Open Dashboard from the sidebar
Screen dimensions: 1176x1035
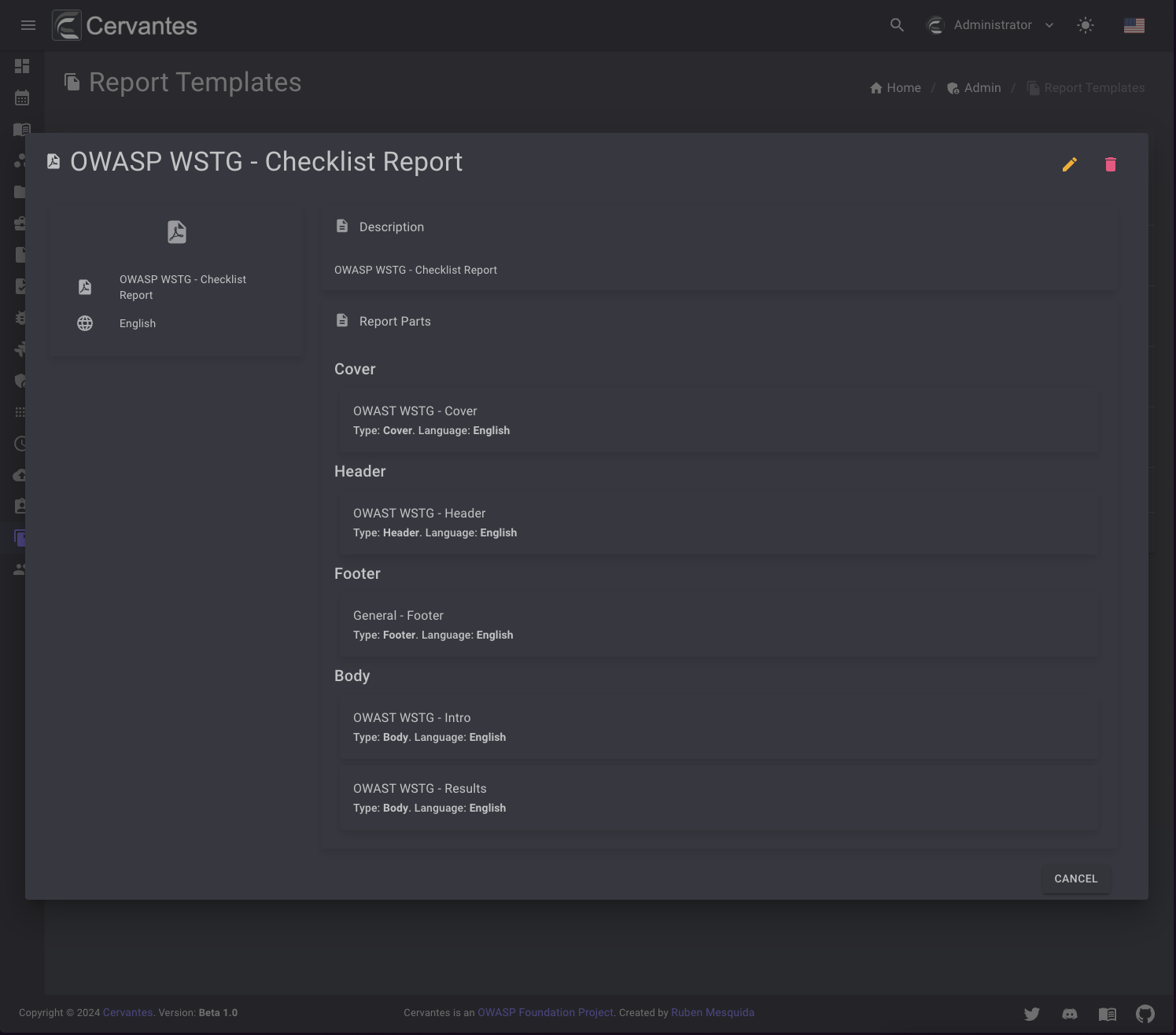point(22,66)
